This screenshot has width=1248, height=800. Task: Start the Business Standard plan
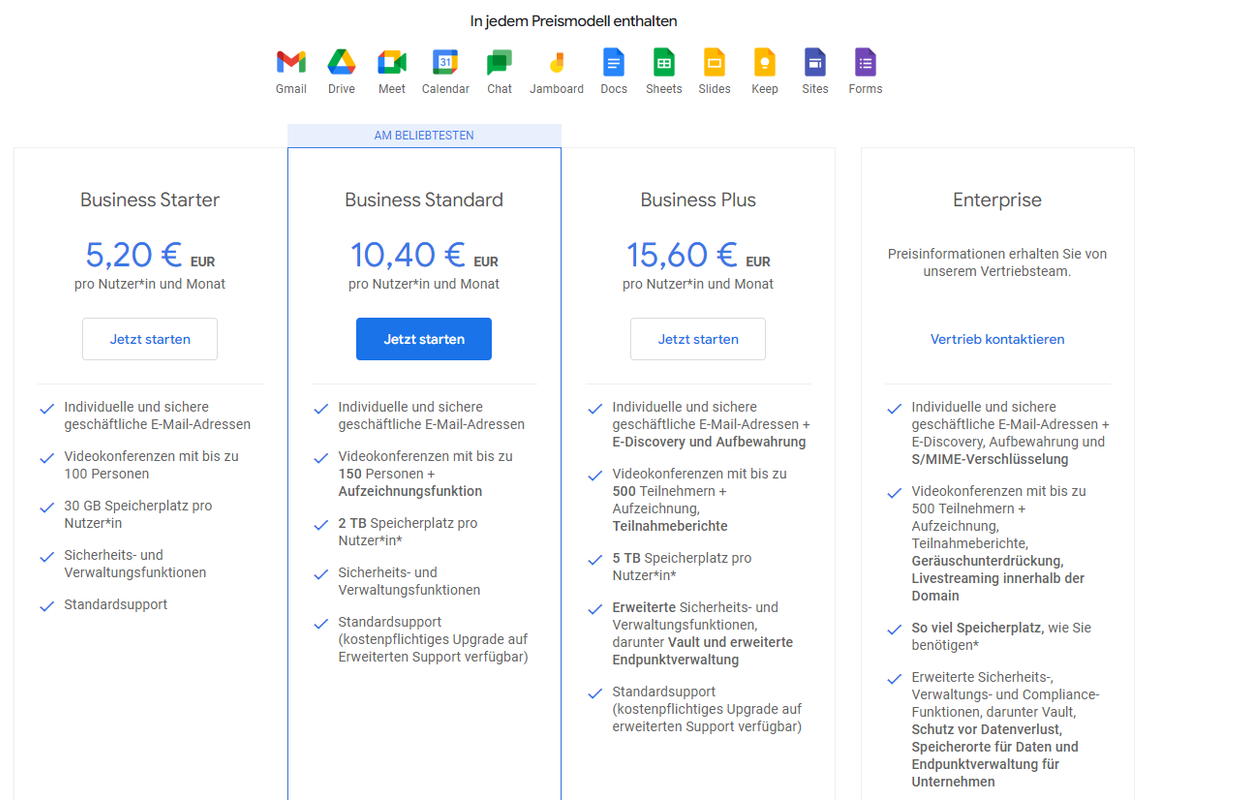pyautogui.click(x=424, y=339)
